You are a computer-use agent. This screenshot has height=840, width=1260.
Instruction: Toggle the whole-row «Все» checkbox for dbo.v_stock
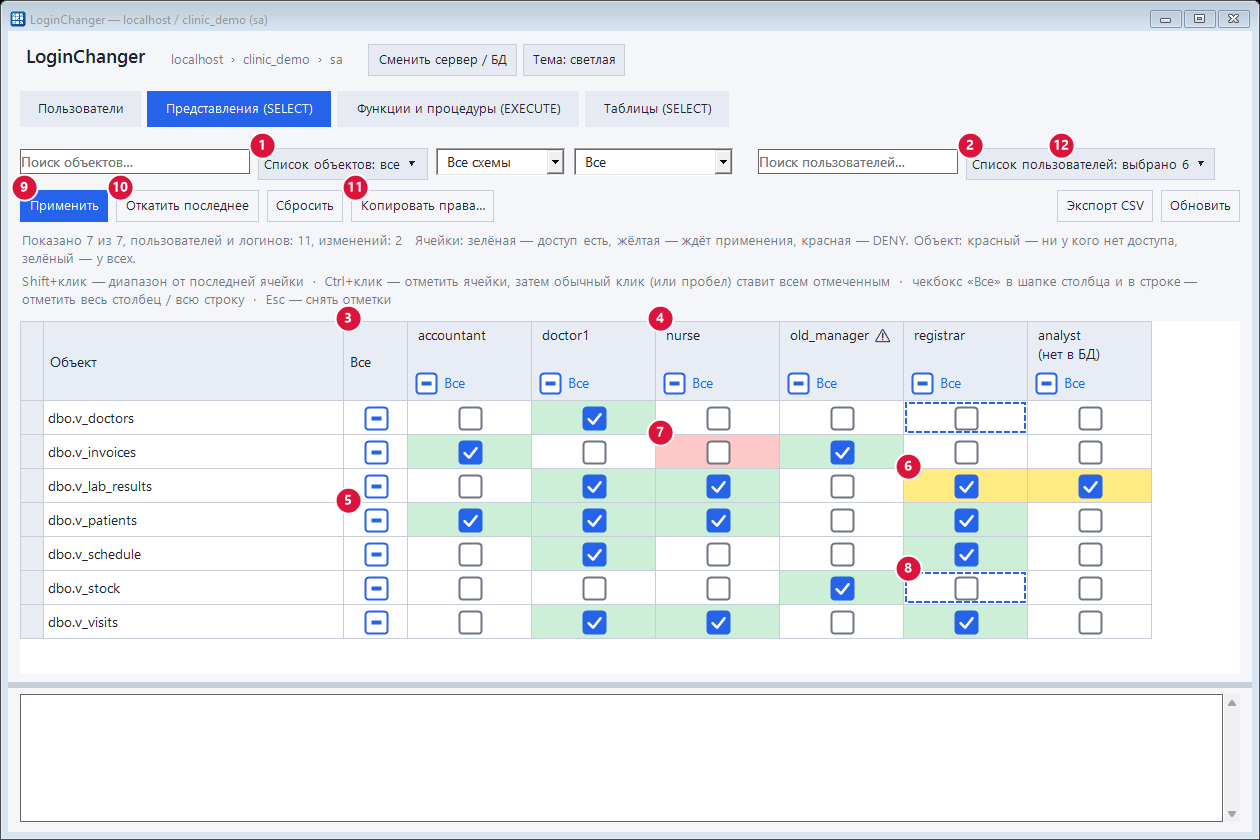376,588
